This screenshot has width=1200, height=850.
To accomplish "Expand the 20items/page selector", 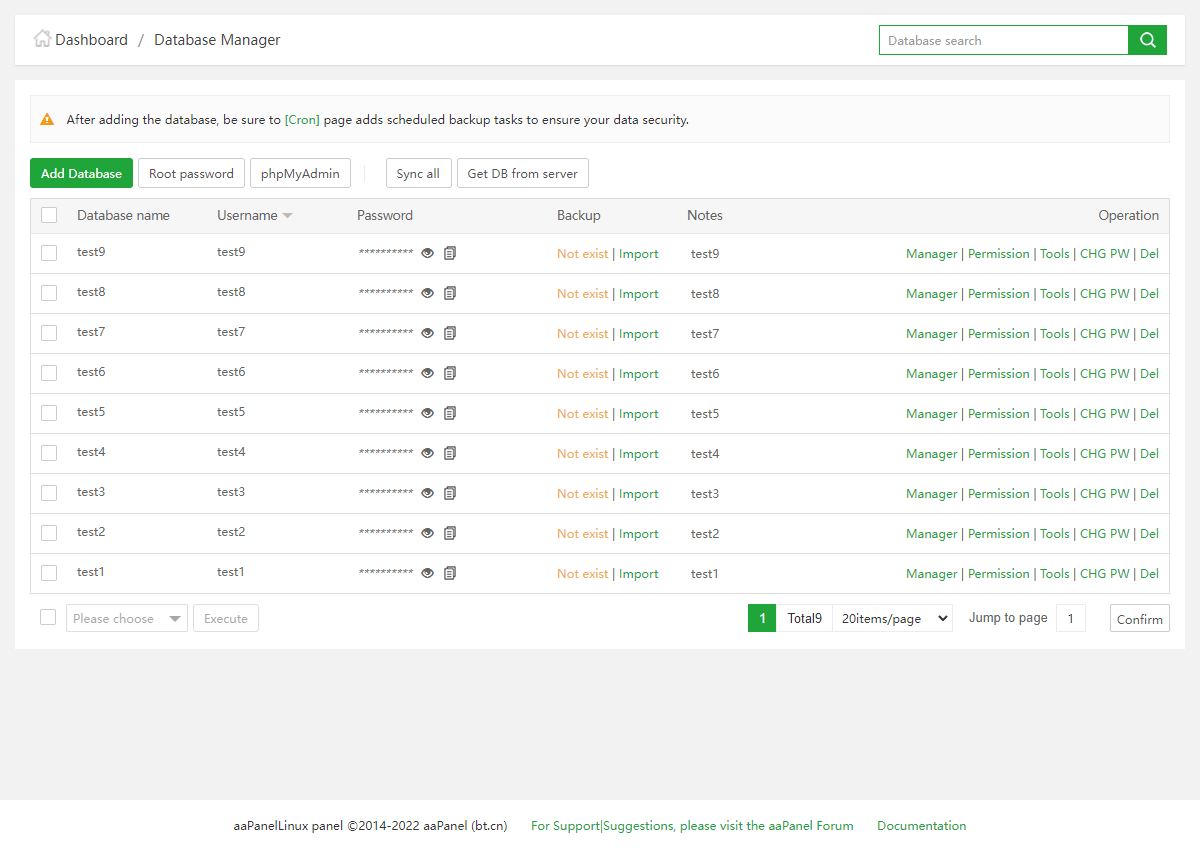I will (892, 618).
